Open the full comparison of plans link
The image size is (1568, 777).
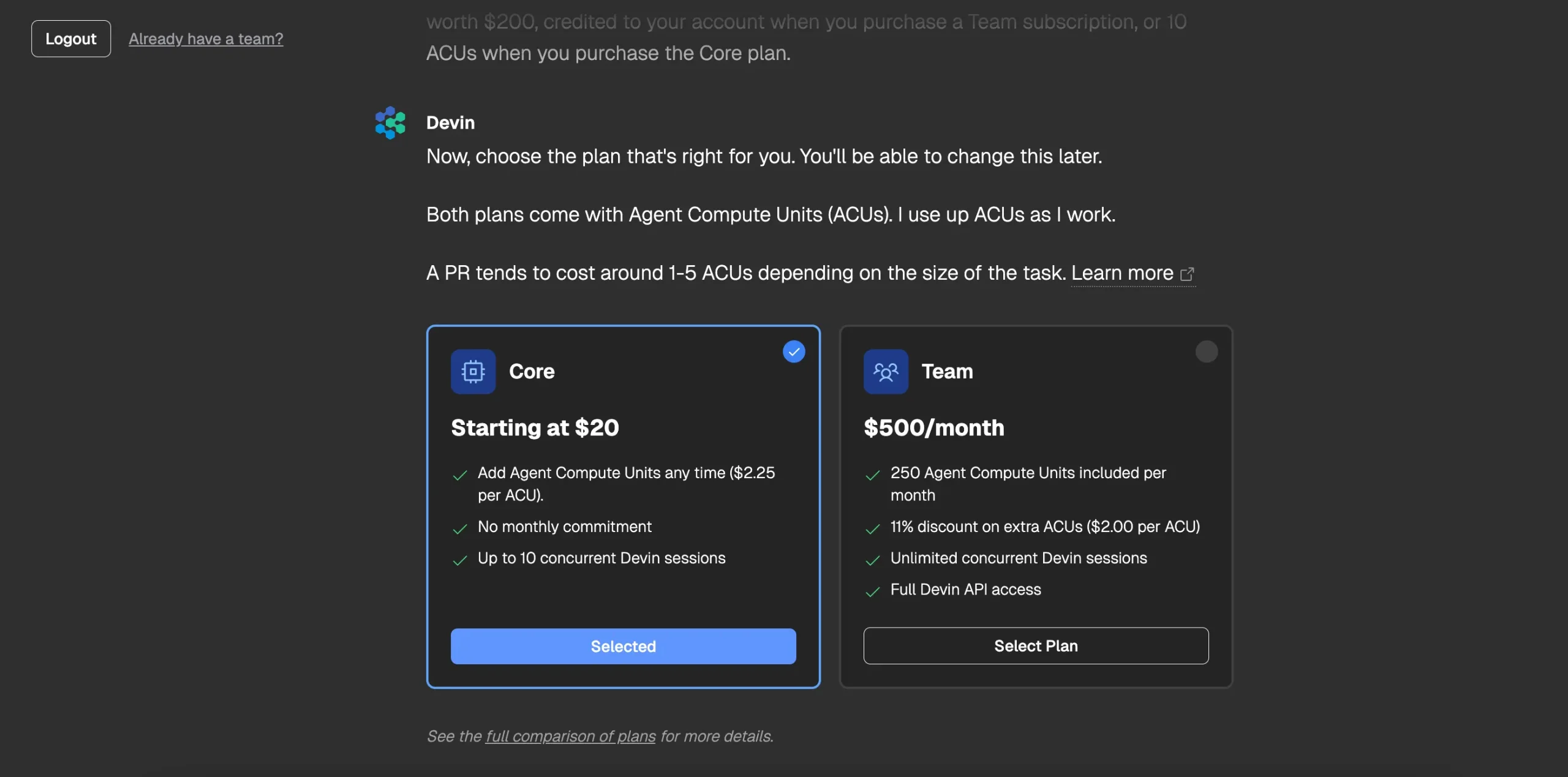[571, 736]
